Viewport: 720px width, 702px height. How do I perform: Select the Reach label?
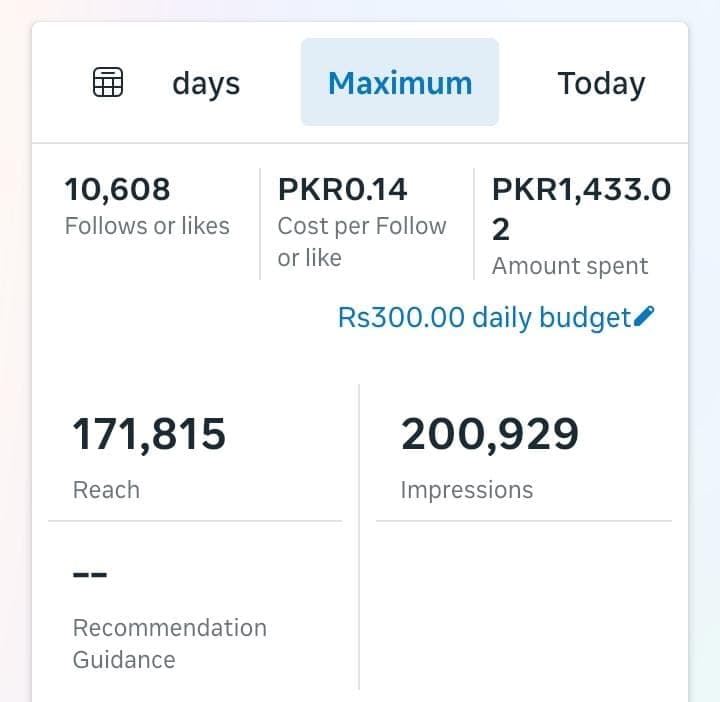[106, 490]
